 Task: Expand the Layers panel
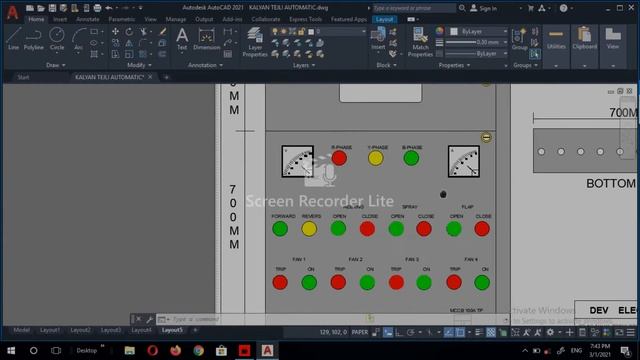click(304, 65)
